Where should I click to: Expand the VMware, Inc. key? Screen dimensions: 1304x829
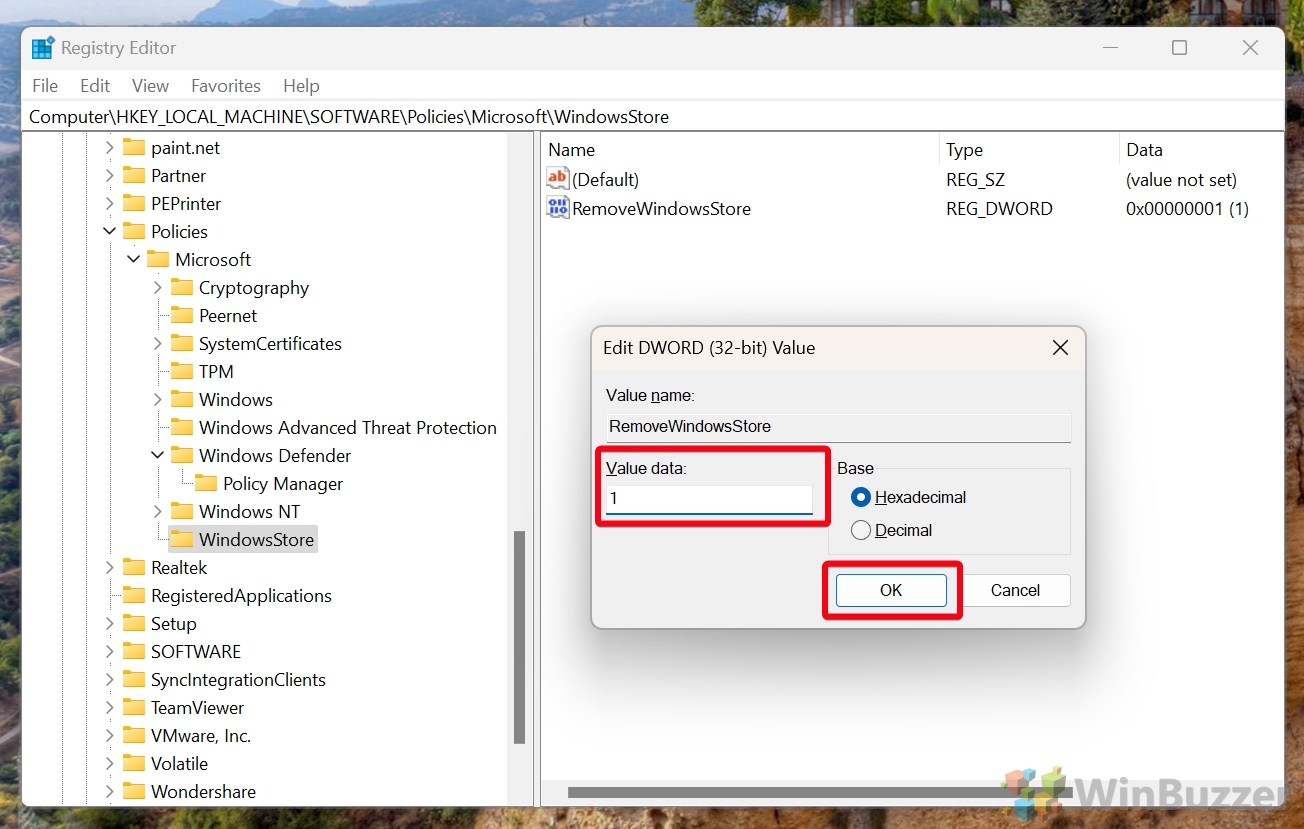coord(110,735)
